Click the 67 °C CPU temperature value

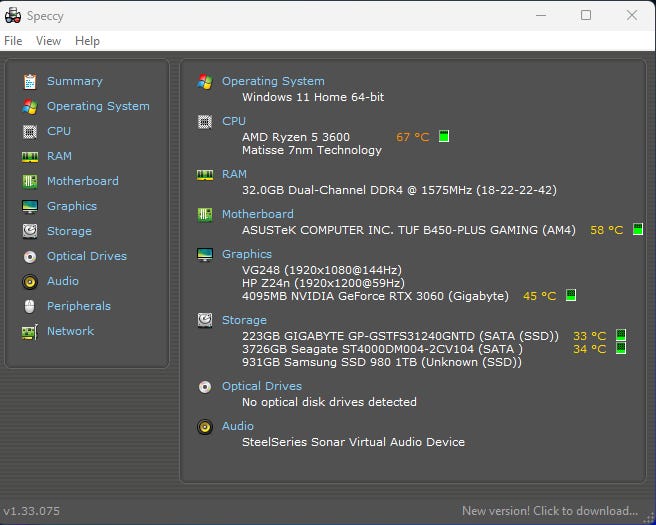[413, 137]
